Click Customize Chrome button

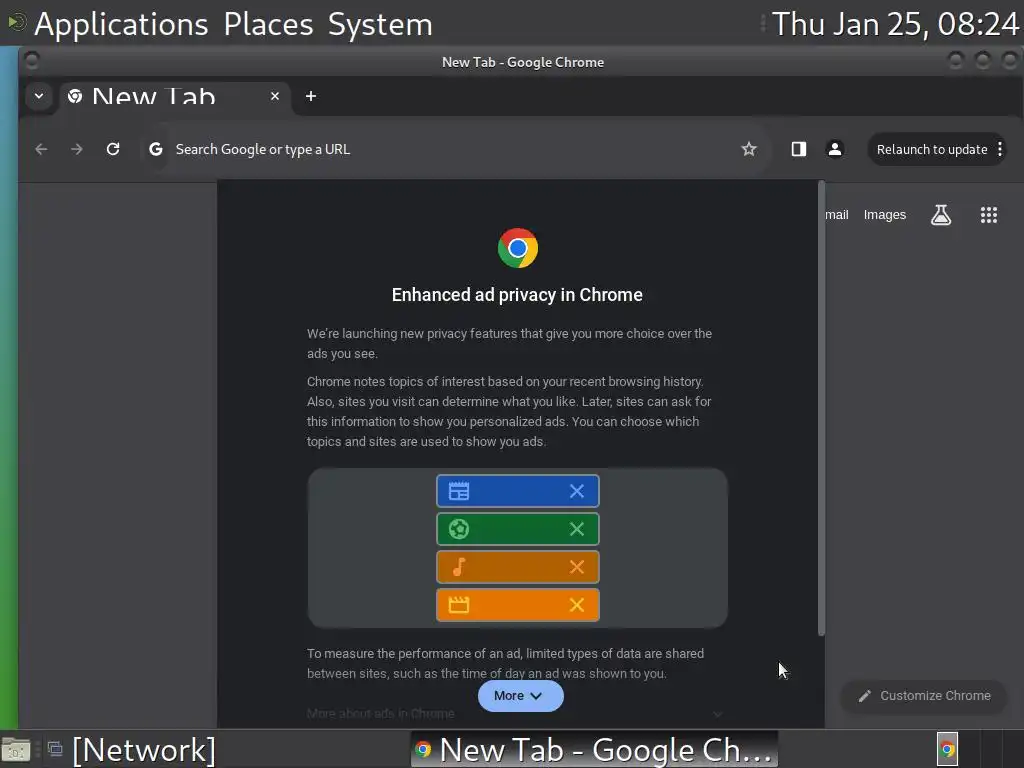click(x=924, y=696)
